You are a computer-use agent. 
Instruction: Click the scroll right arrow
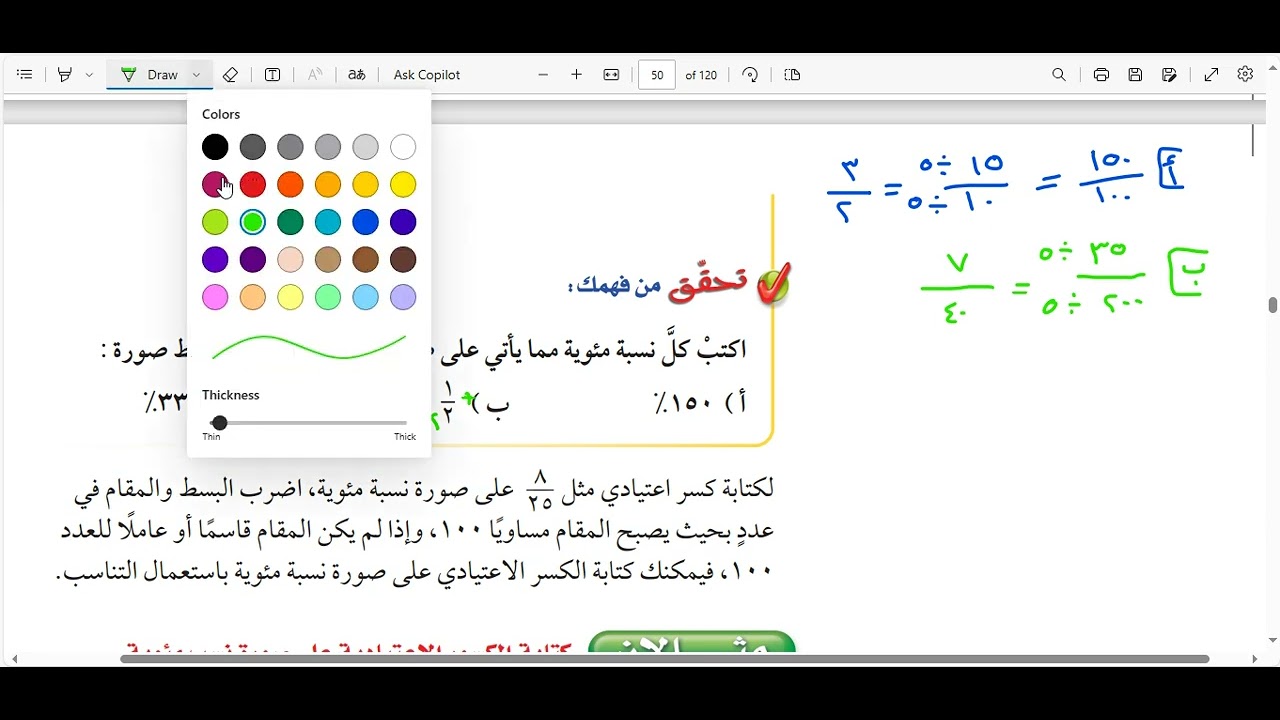click(1255, 659)
